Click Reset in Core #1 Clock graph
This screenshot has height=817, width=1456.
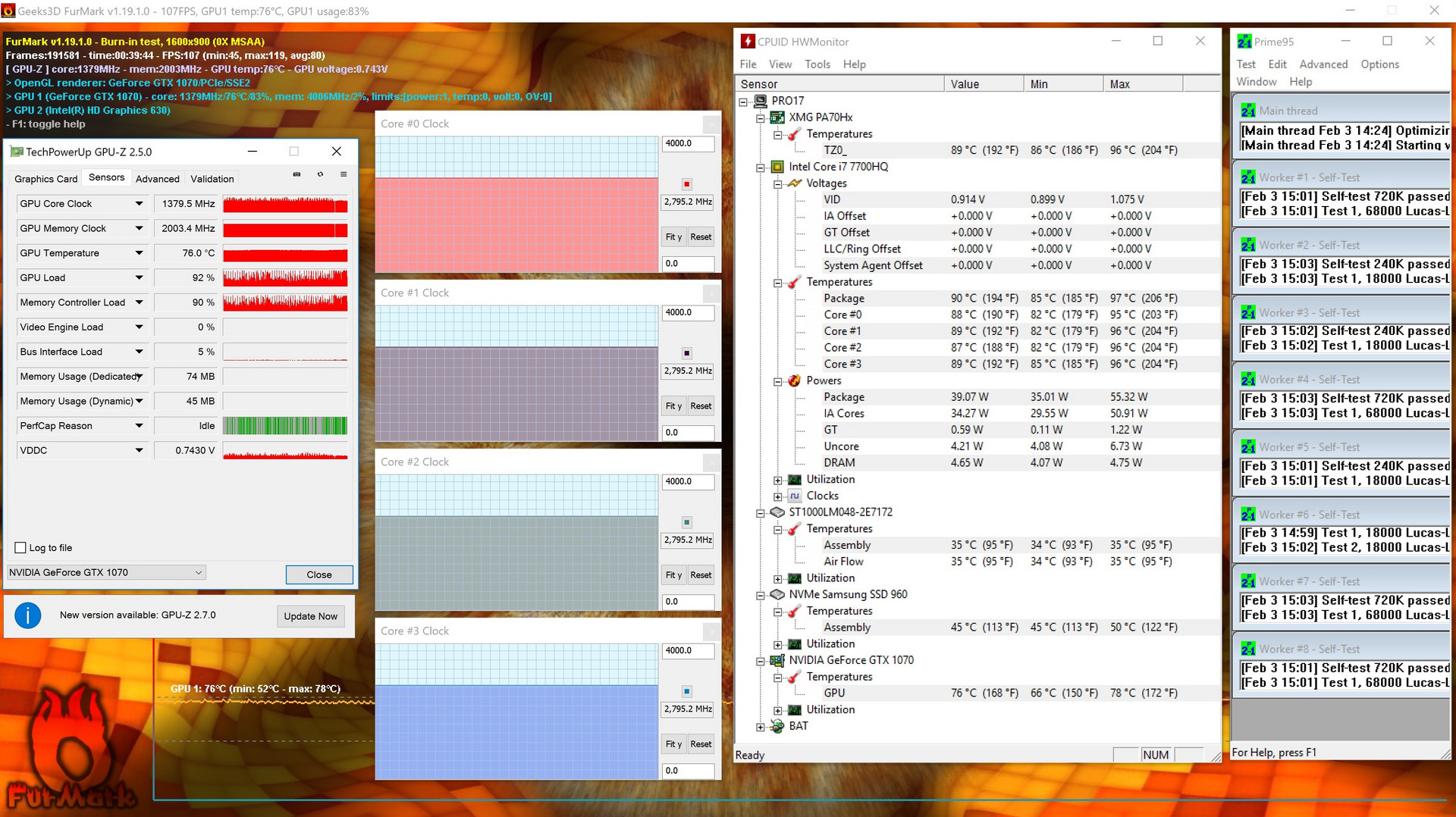(x=701, y=406)
